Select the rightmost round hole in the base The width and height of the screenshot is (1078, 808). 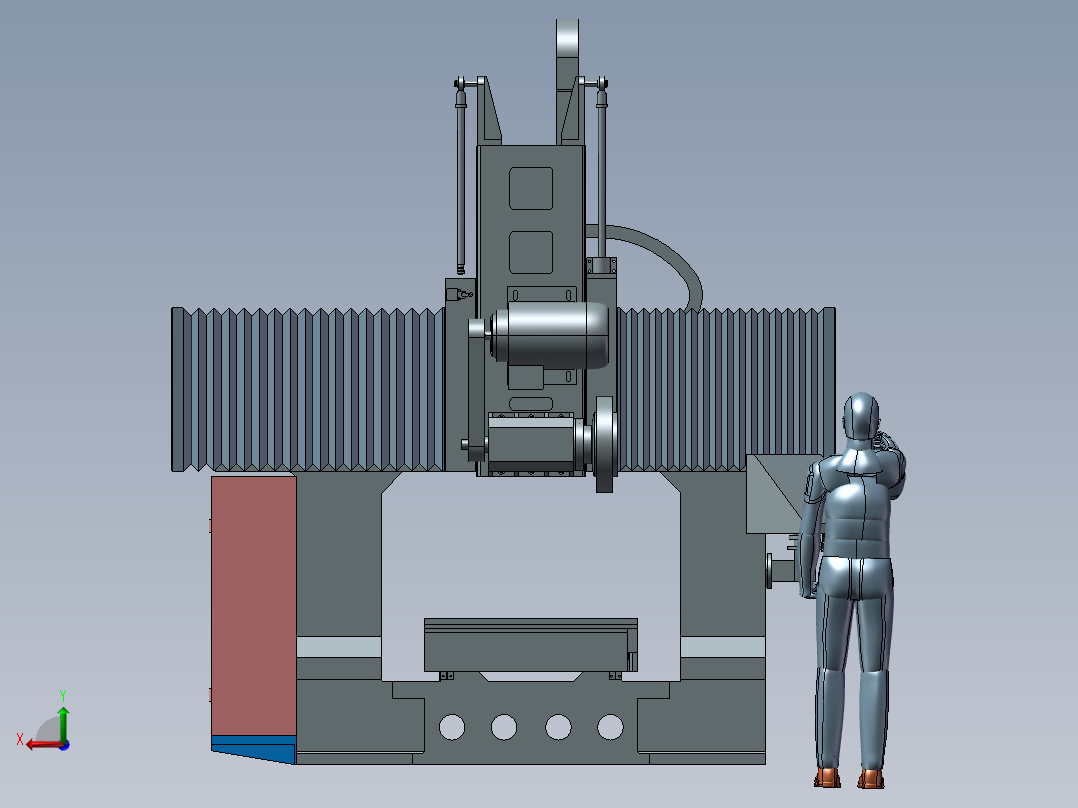(610, 727)
